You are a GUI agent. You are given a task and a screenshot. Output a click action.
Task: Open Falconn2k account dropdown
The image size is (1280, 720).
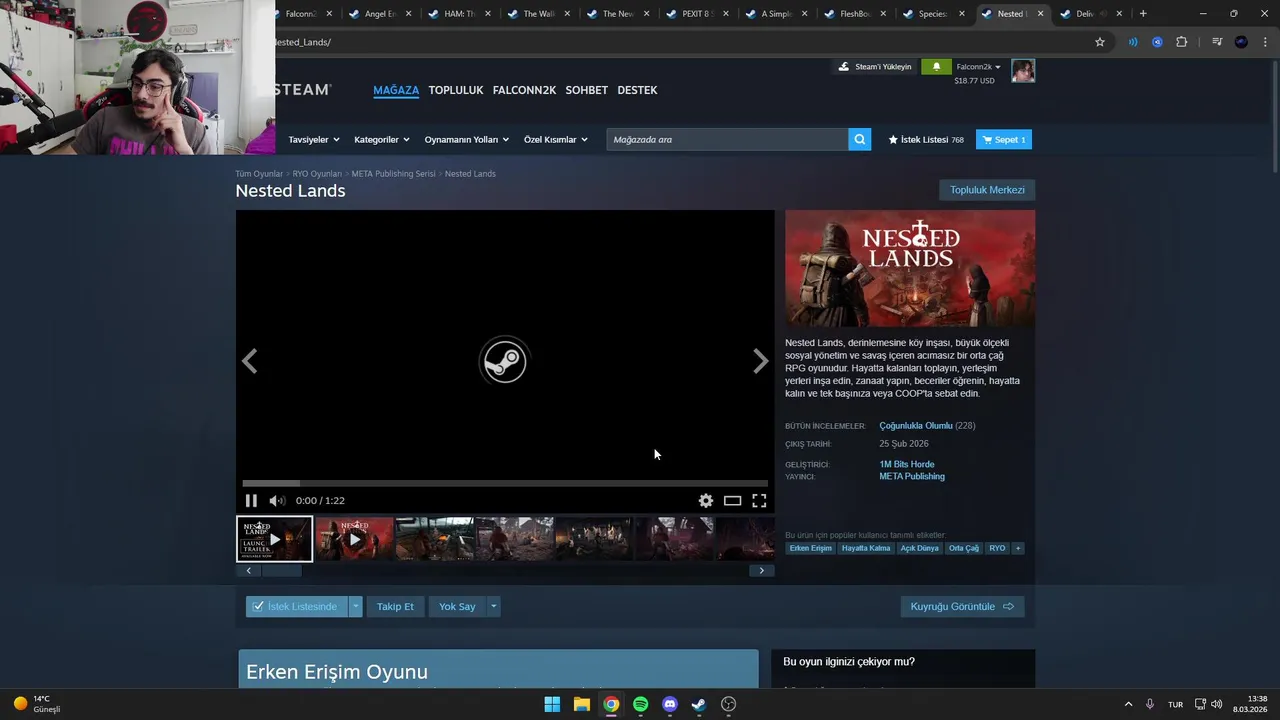pyautogui.click(x=978, y=67)
